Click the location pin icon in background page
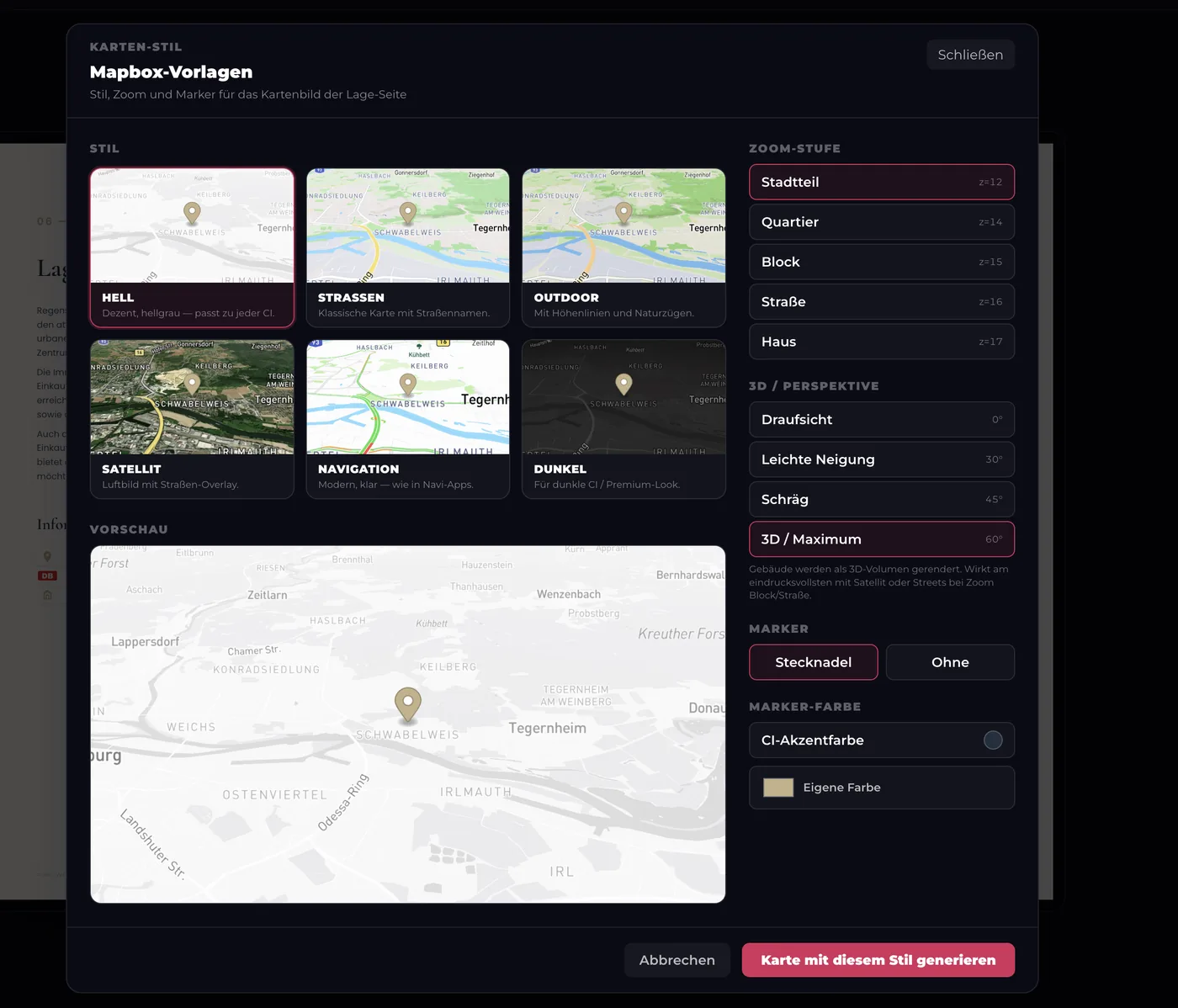This screenshot has width=1178, height=1008. pos(47,556)
